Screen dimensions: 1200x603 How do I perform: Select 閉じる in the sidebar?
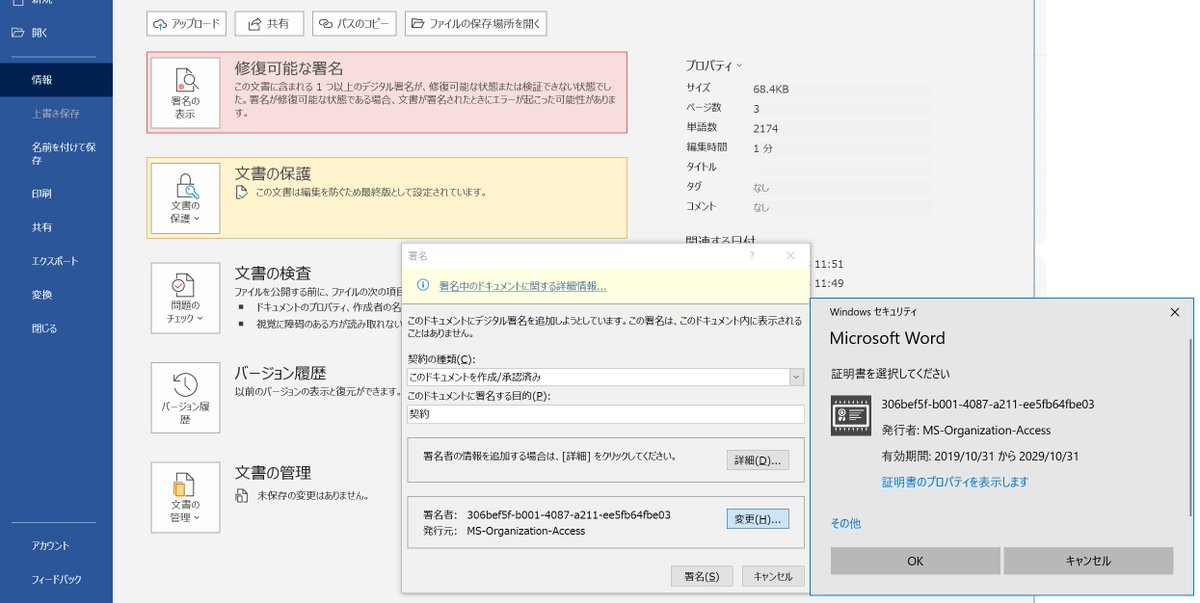tap(56, 328)
